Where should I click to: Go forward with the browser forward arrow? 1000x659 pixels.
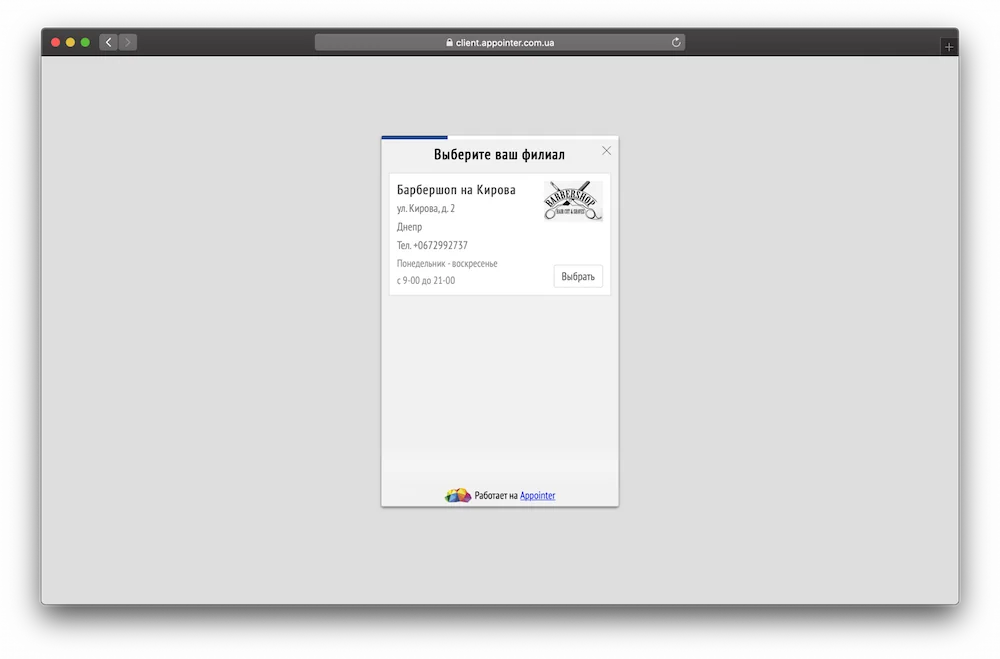[x=128, y=42]
